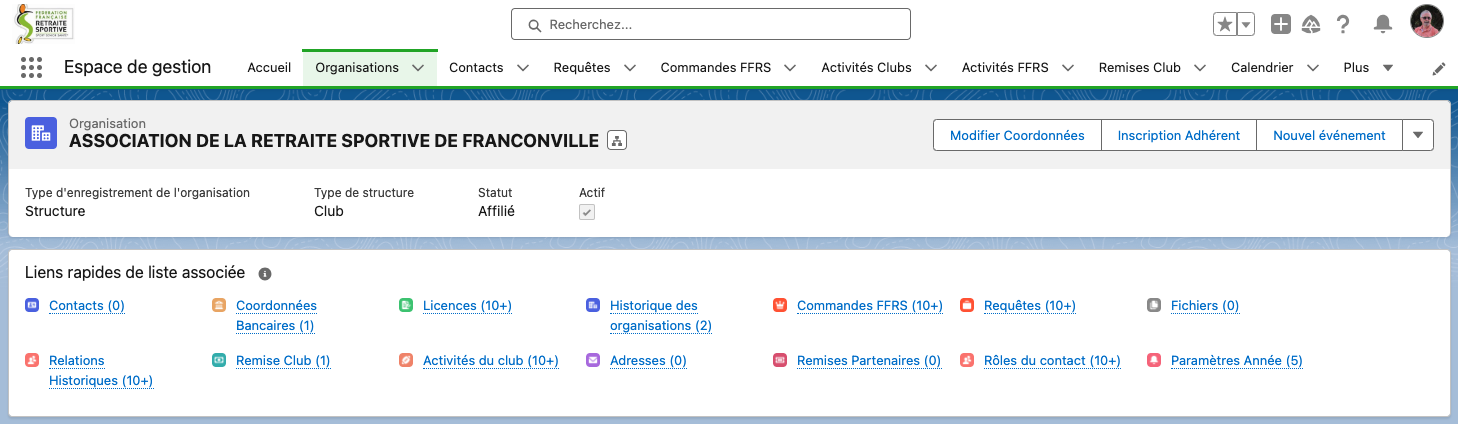This screenshot has width=1458, height=424.
Task: Expand the favorites list dropdown arrow
Action: coord(1246,24)
